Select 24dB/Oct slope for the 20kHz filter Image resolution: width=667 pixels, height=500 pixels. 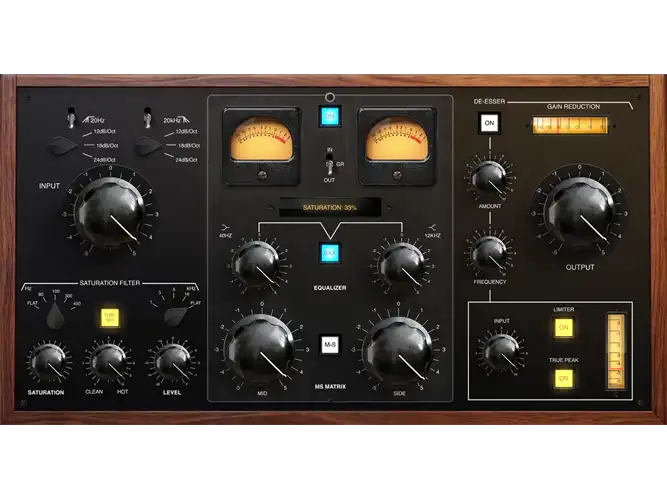pyautogui.click(x=186, y=160)
